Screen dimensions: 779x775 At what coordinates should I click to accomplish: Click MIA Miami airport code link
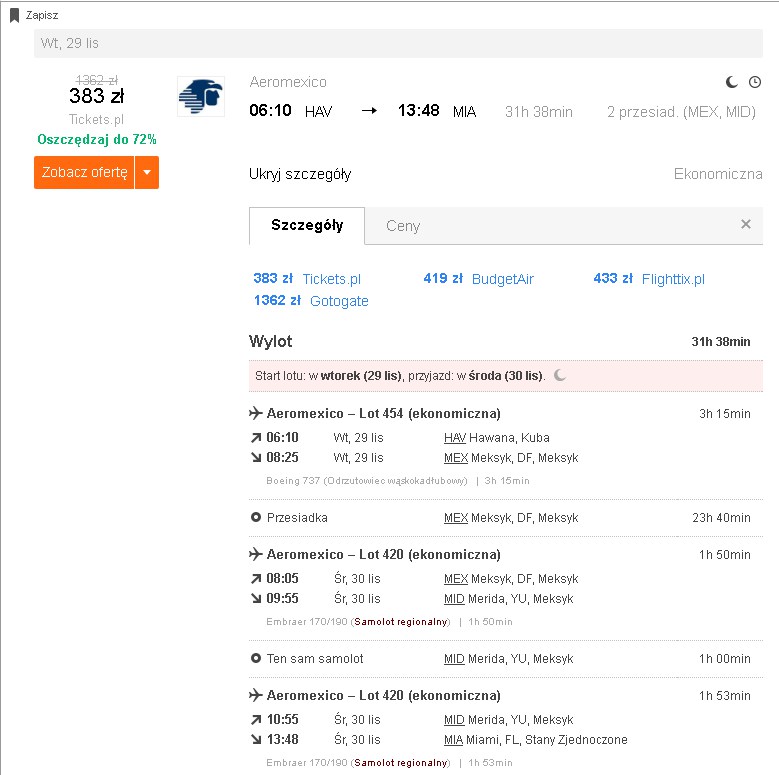coord(453,740)
